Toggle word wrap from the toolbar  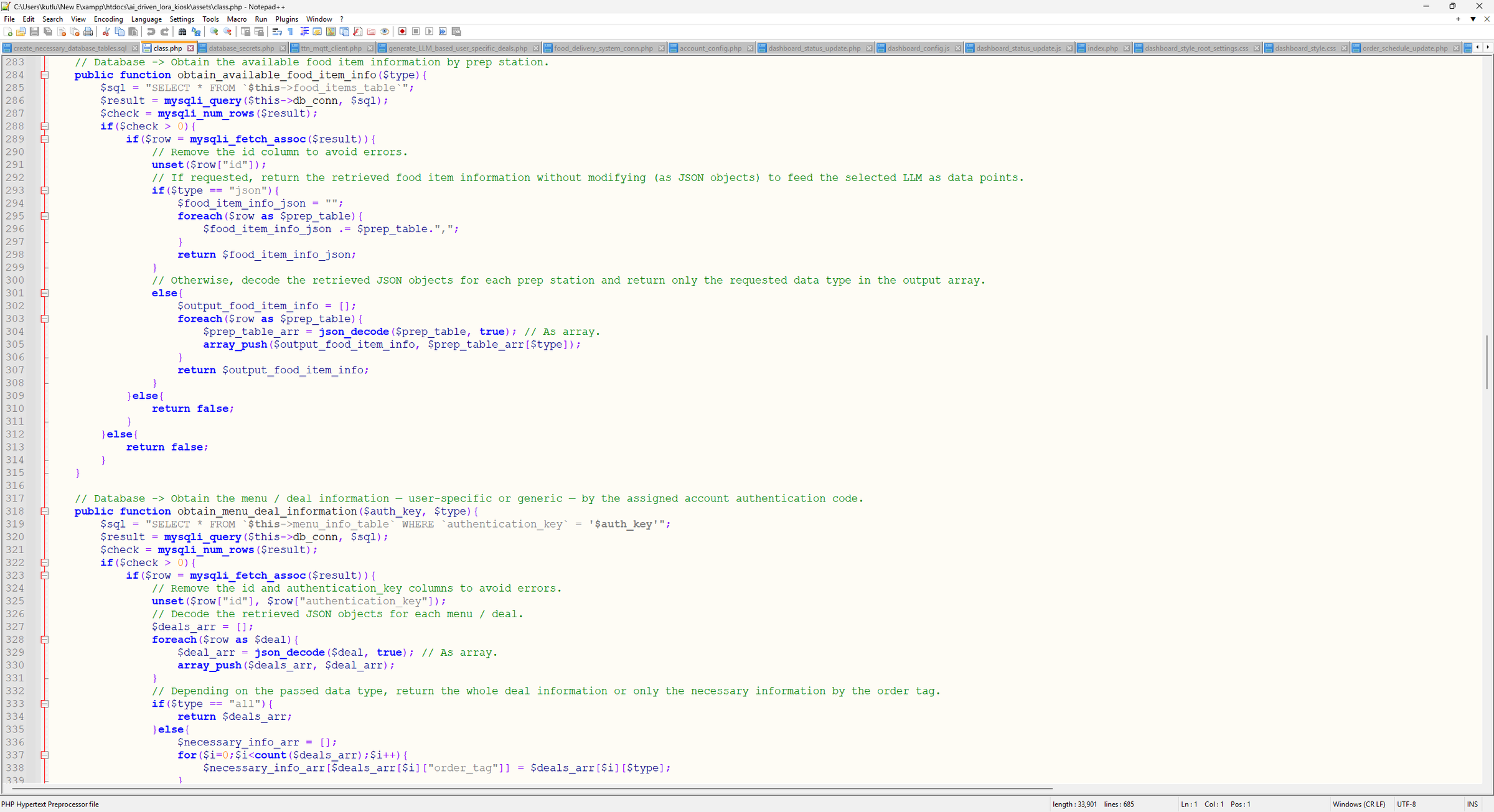click(x=277, y=32)
